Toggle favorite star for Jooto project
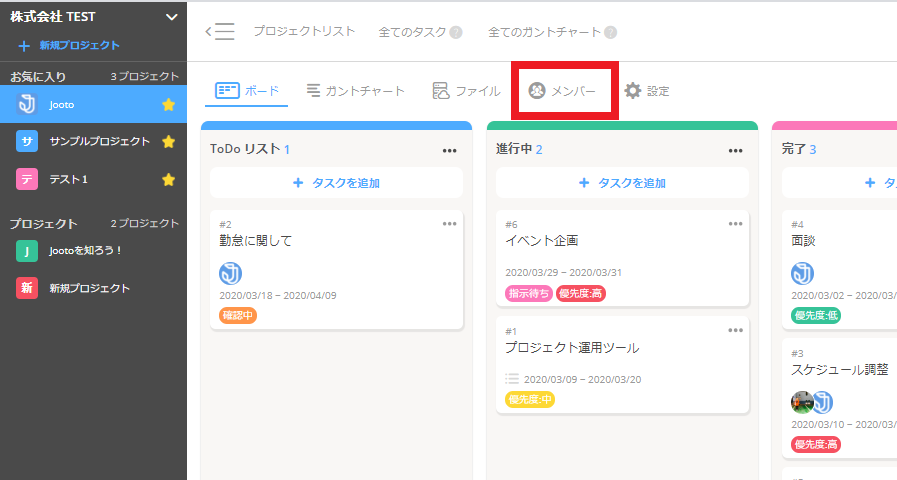Screen dimensions: 897x480 tap(168, 104)
